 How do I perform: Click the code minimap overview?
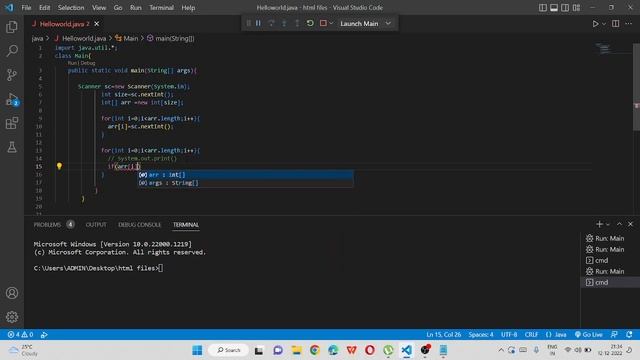tap(605, 49)
